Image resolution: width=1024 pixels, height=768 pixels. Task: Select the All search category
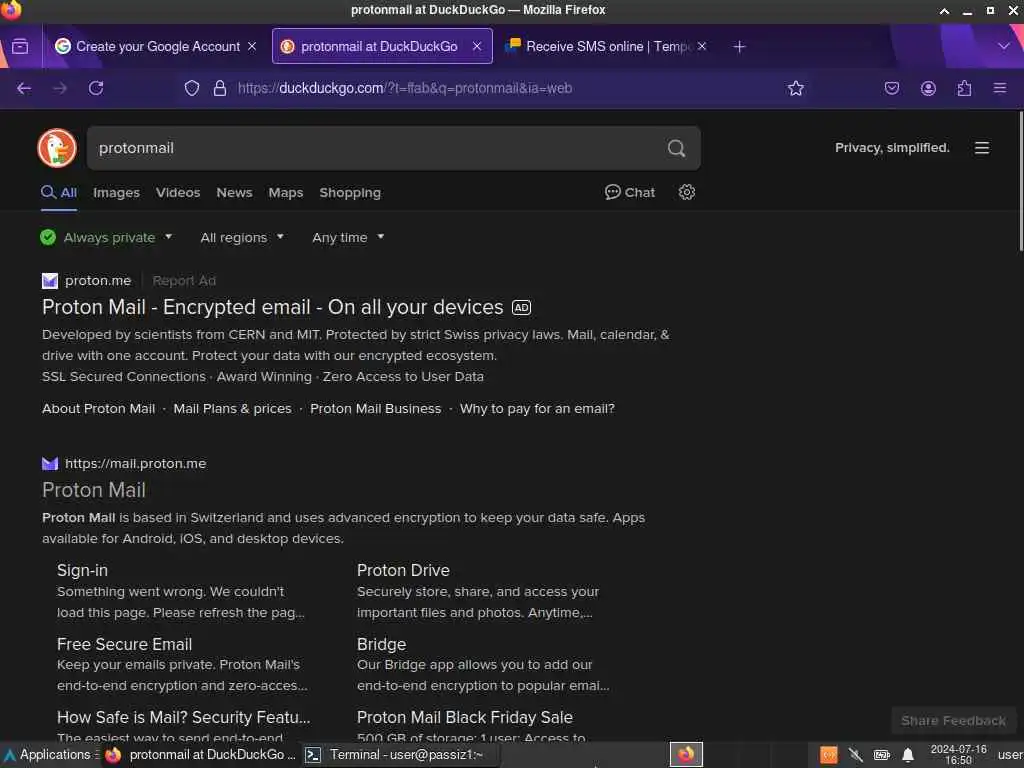[x=59, y=193]
